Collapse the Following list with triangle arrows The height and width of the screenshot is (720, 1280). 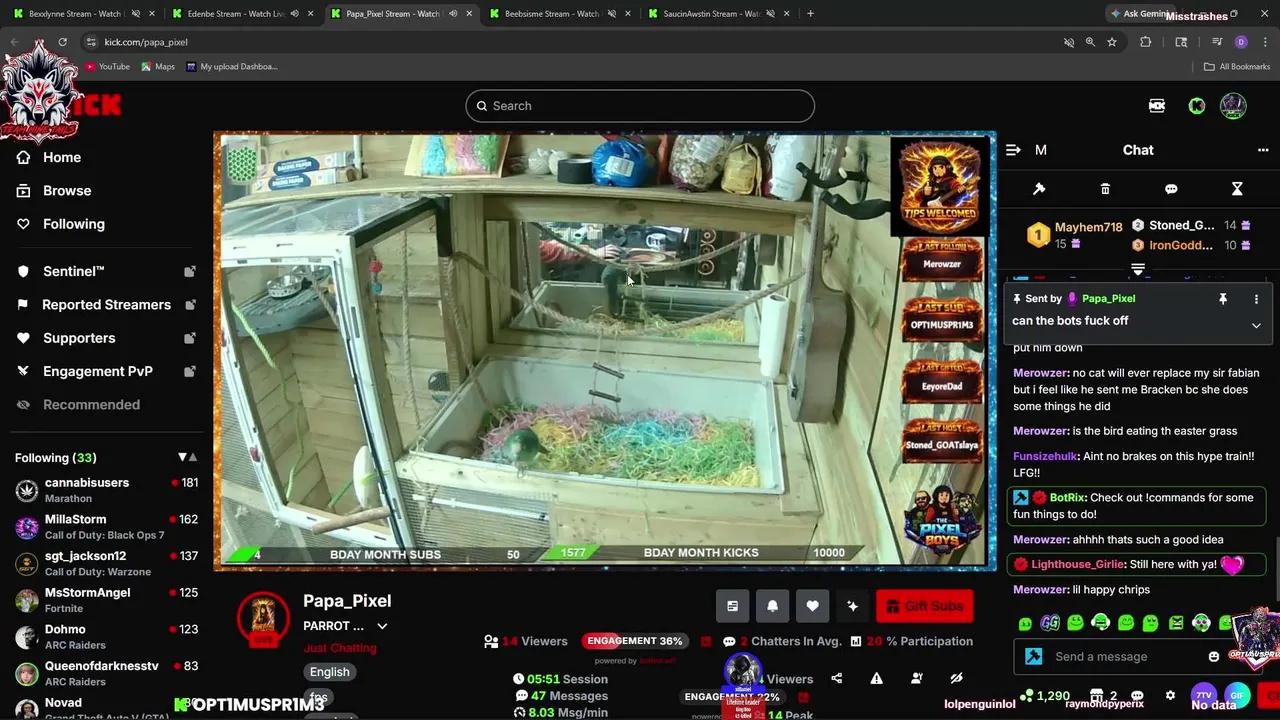(x=187, y=457)
